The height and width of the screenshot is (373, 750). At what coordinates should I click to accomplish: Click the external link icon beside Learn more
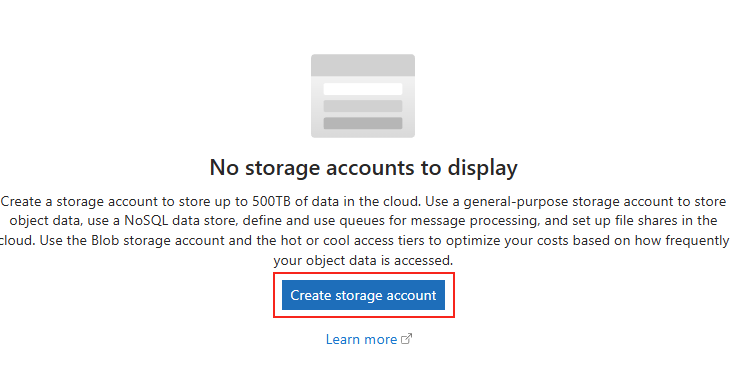coord(406,339)
